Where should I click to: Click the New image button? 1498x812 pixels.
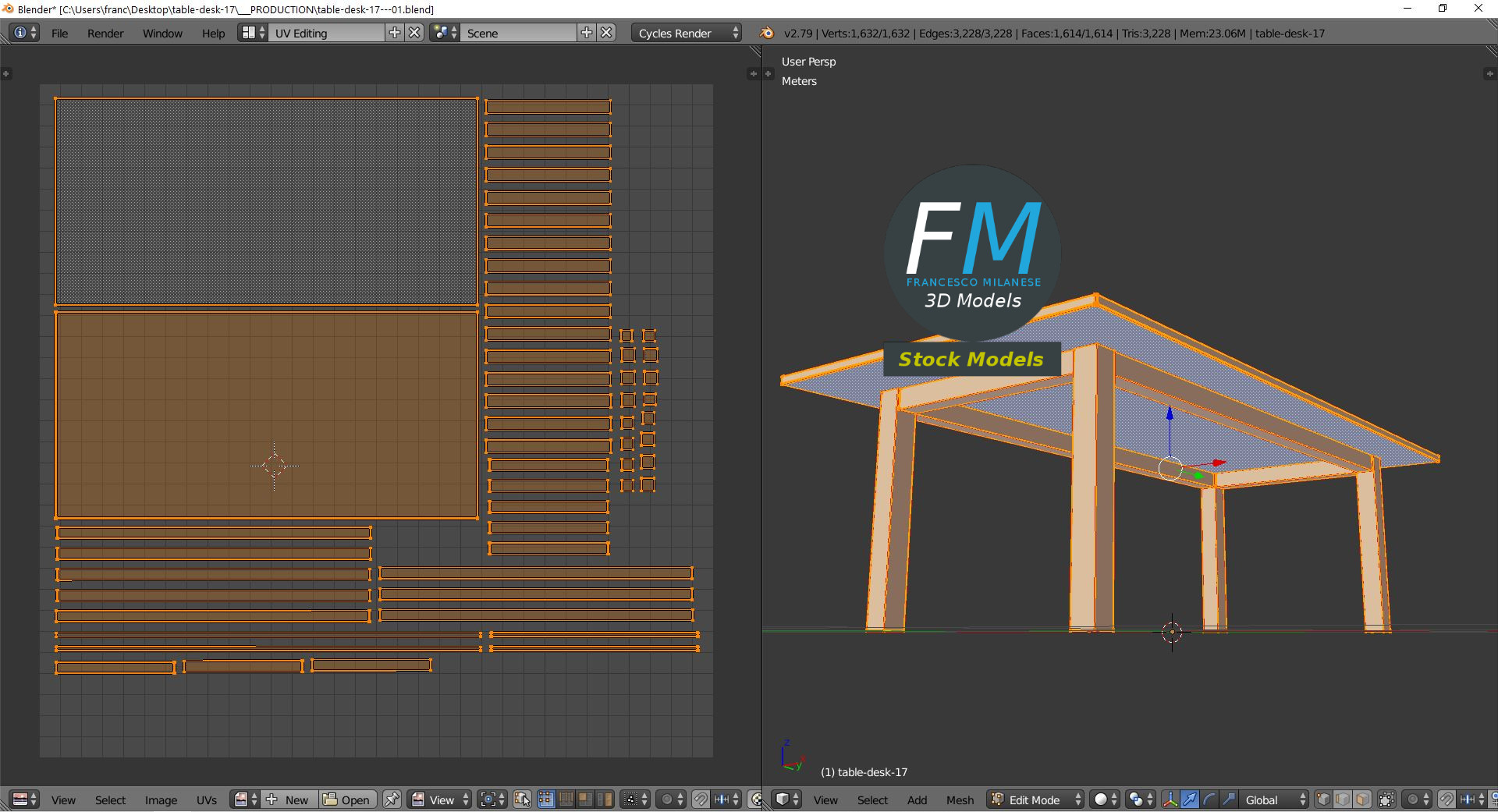[x=289, y=800]
